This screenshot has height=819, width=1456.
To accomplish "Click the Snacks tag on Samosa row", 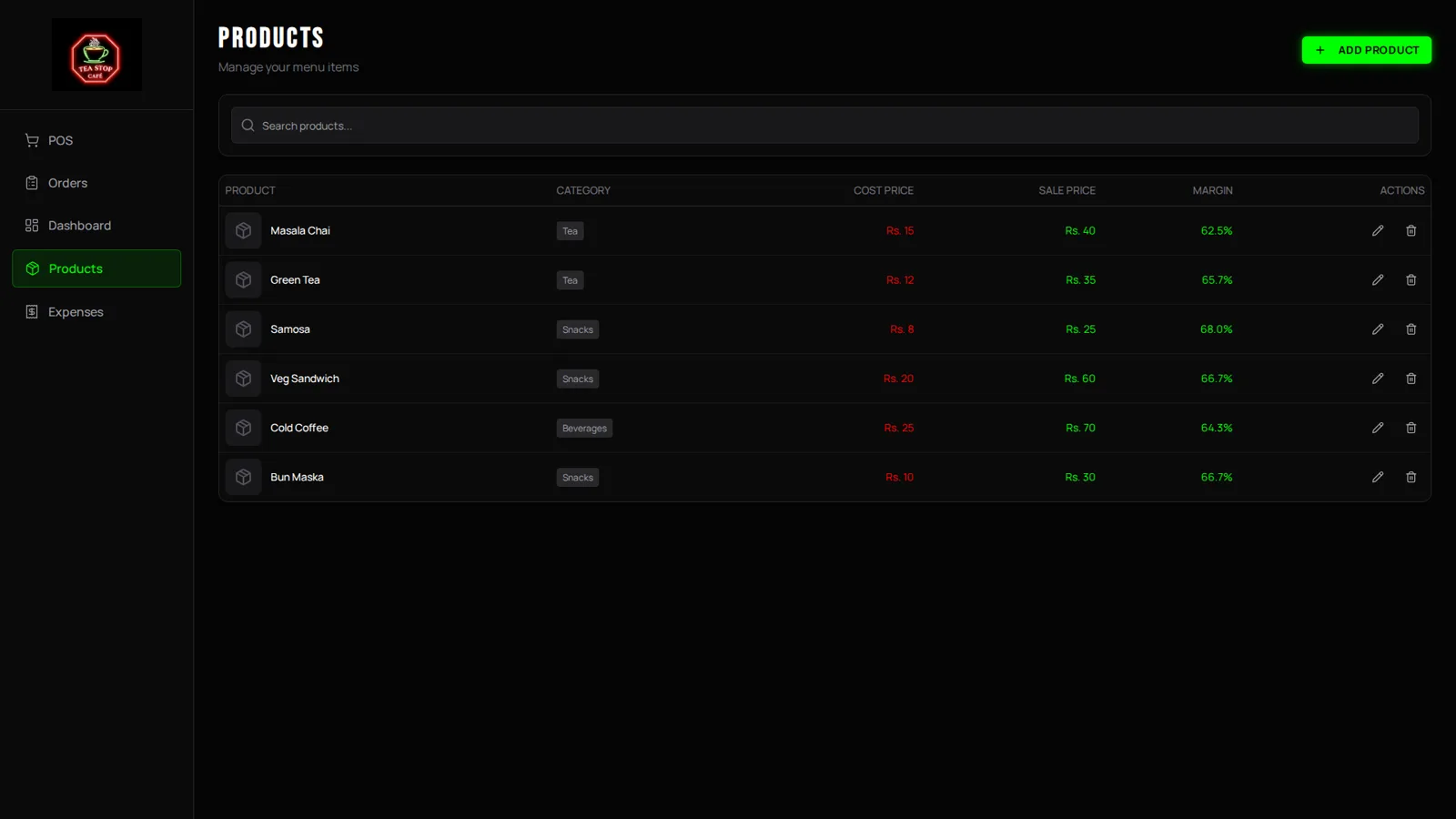I will pyautogui.click(x=578, y=330).
